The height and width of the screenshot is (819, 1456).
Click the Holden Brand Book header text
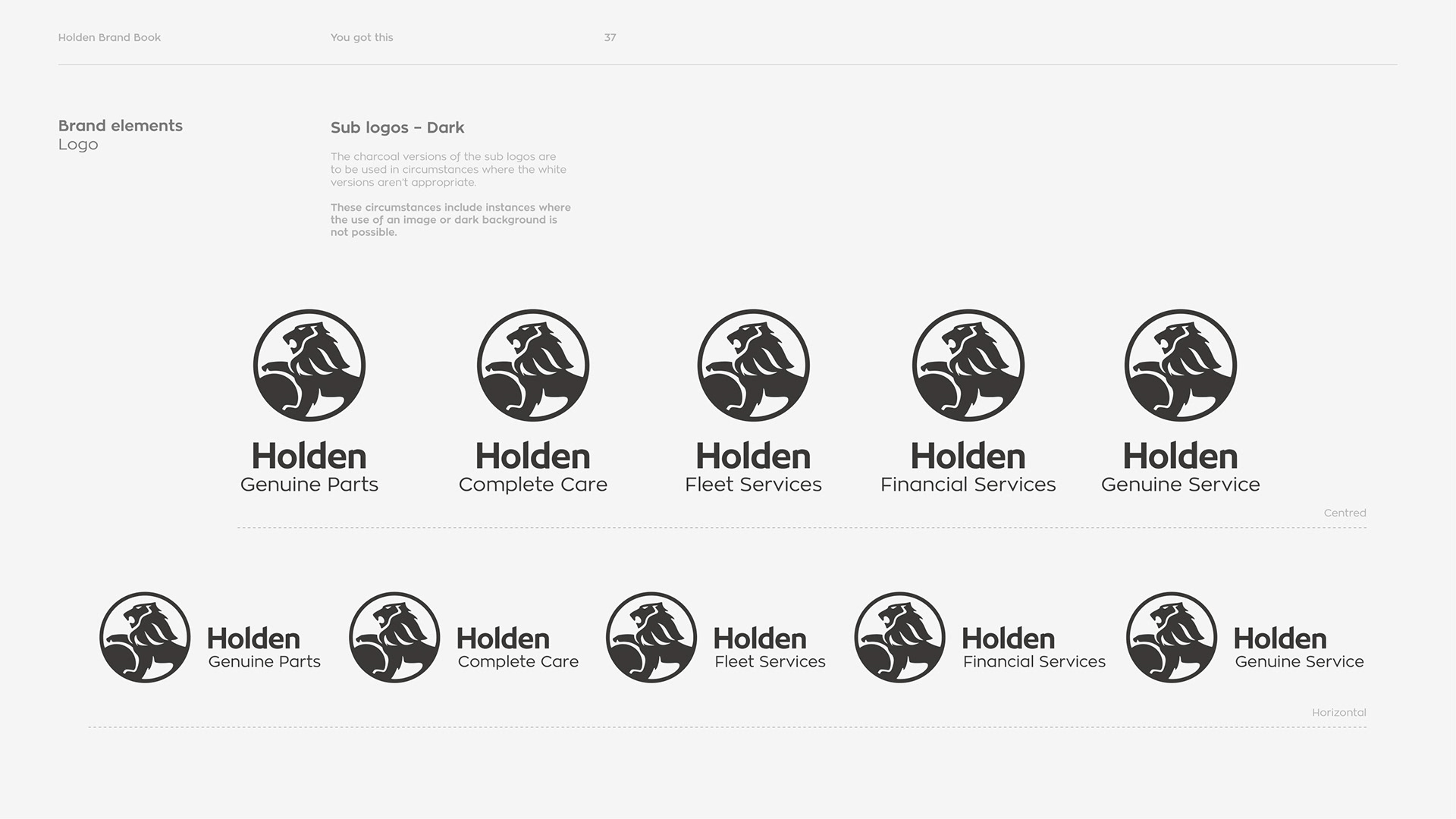click(x=109, y=37)
